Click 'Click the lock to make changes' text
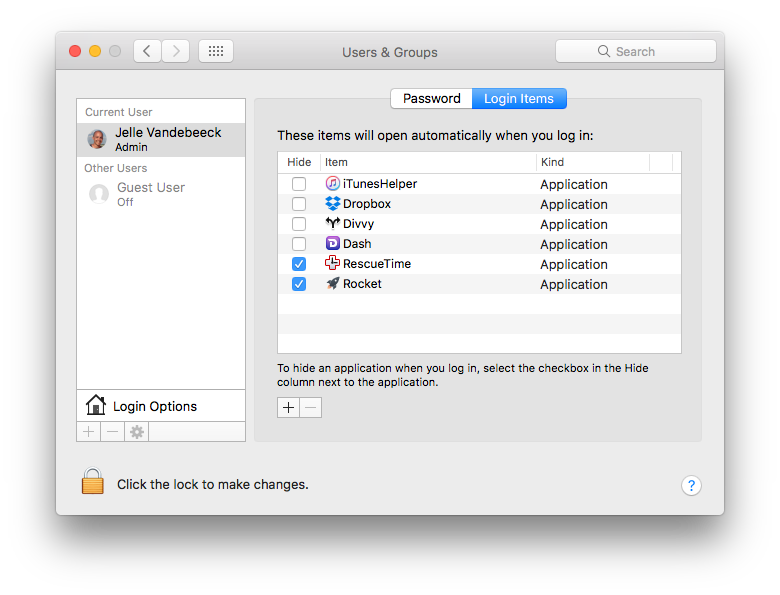The height and width of the screenshot is (595, 780). click(x=213, y=485)
